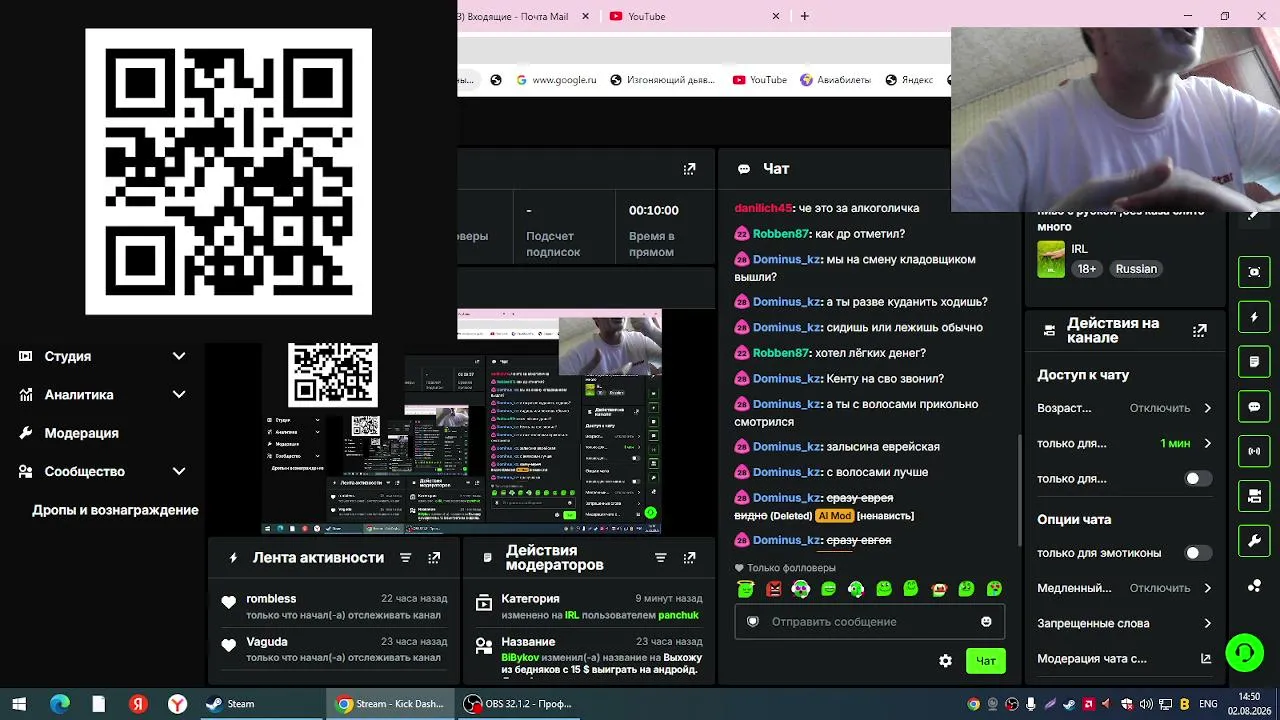Click danilich45 username in chat
This screenshot has width=1280, height=720.
click(x=763, y=208)
